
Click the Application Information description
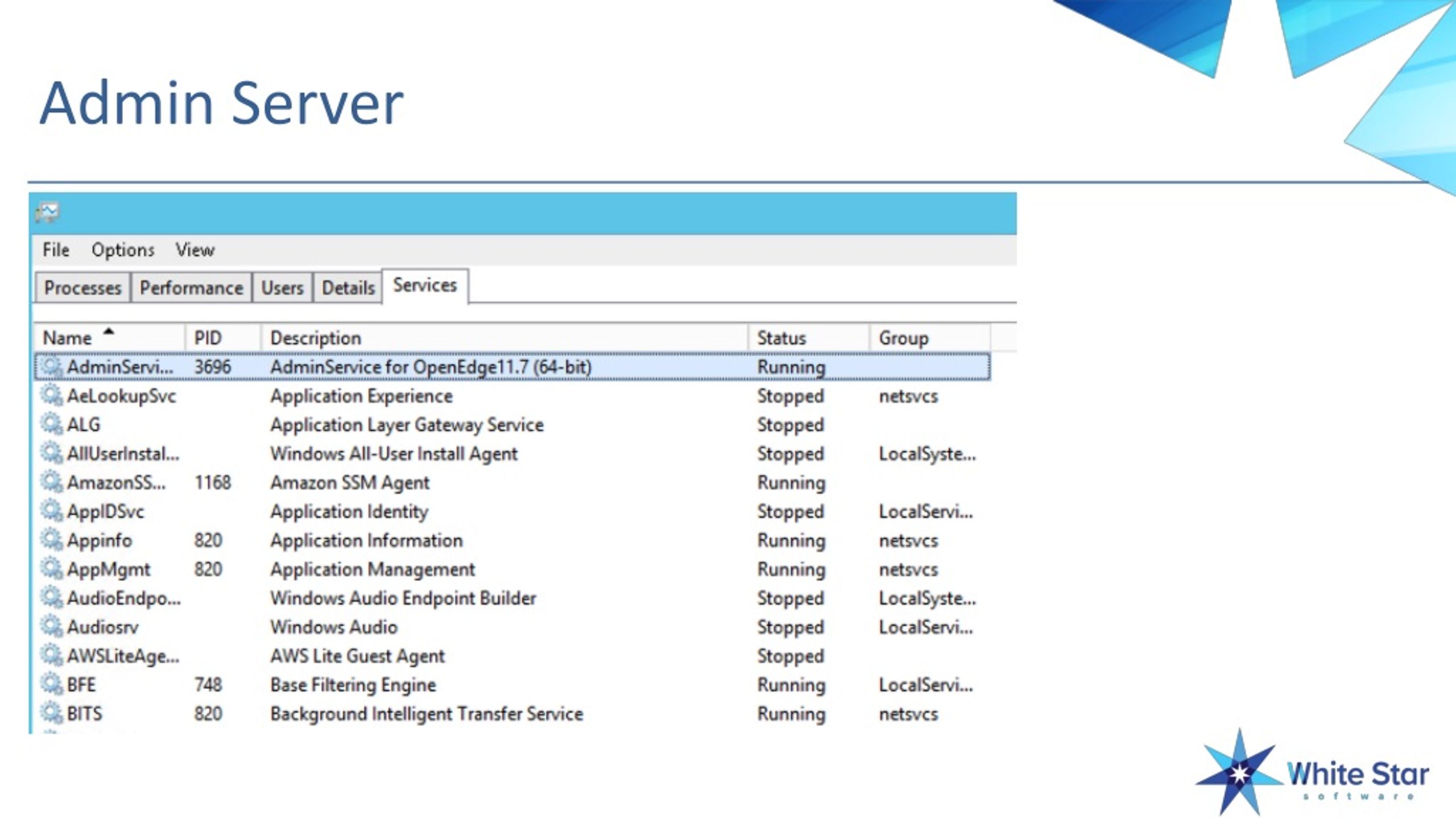click(x=367, y=540)
